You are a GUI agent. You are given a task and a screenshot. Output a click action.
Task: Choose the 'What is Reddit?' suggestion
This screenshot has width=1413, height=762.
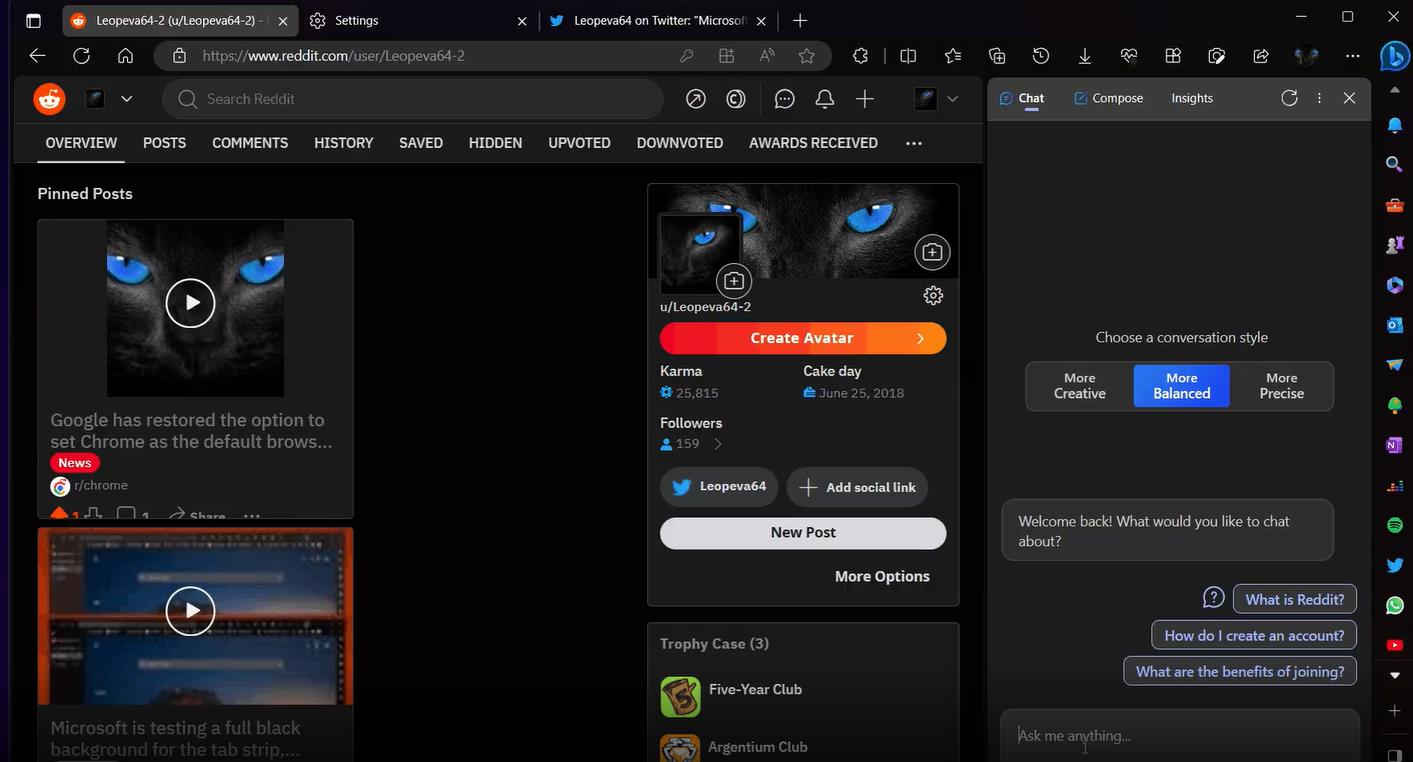click(x=1295, y=599)
